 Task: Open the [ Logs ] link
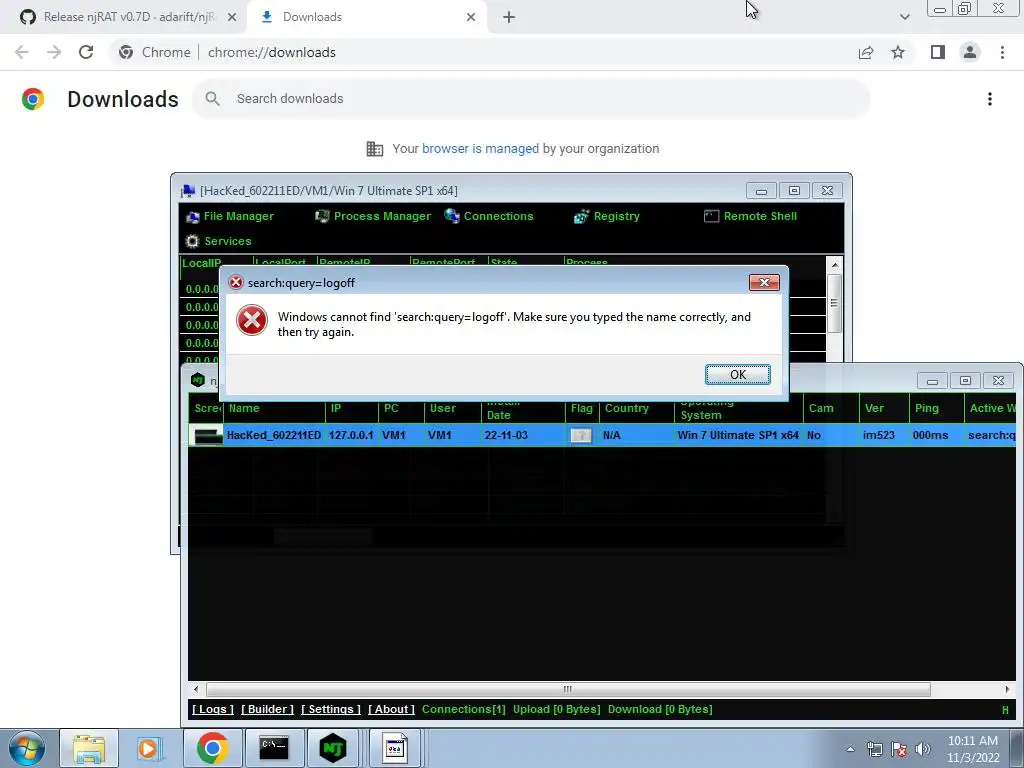213,709
